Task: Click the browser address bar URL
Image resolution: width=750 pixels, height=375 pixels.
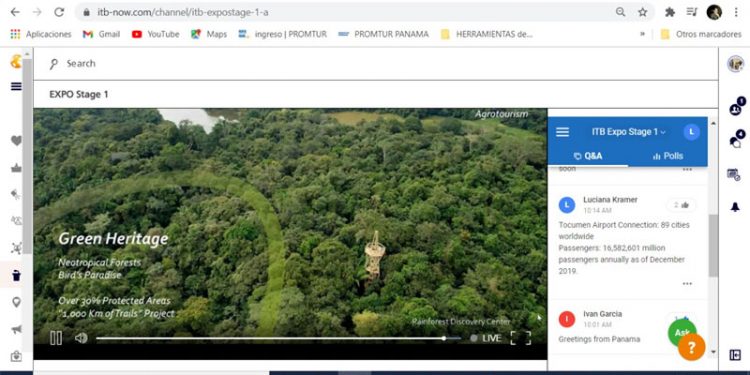Action: pos(183,12)
